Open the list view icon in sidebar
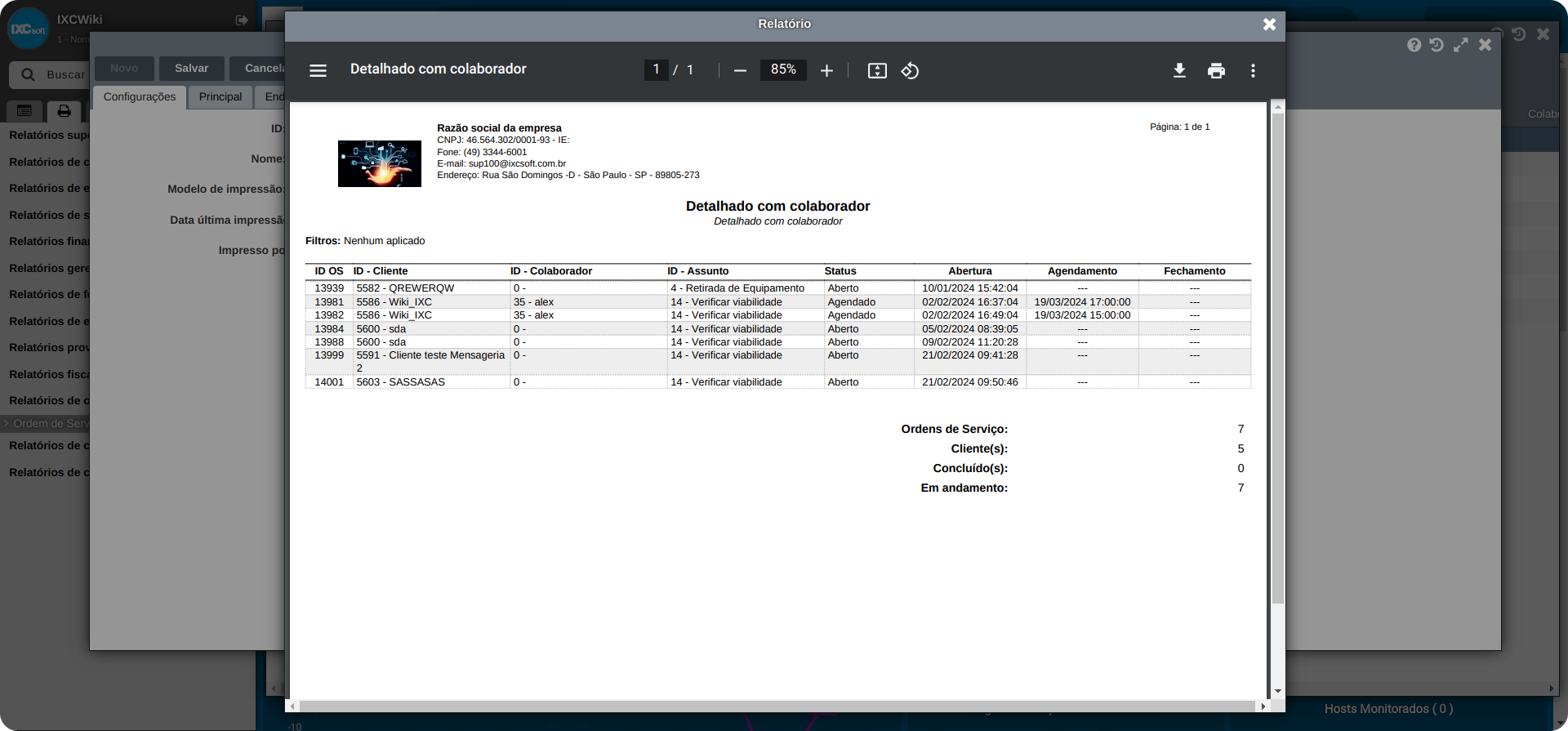 click(24, 110)
